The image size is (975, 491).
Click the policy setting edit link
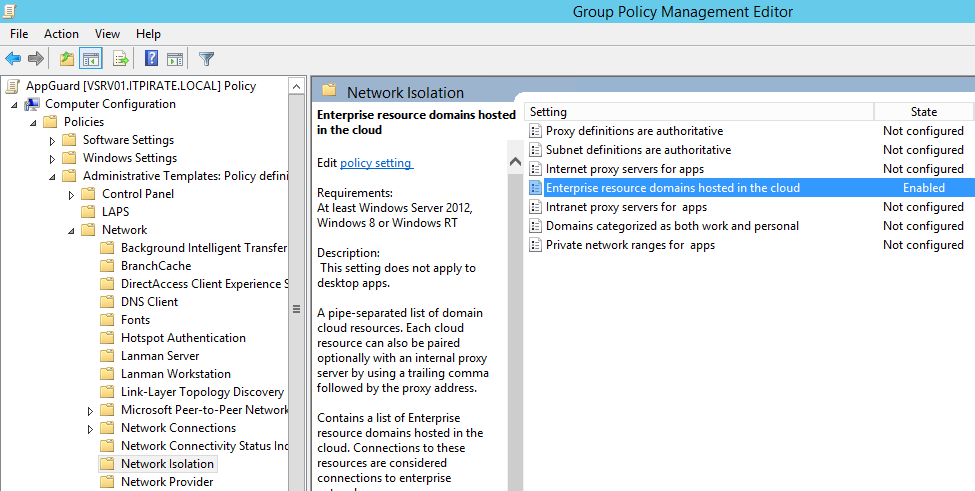click(x=376, y=163)
